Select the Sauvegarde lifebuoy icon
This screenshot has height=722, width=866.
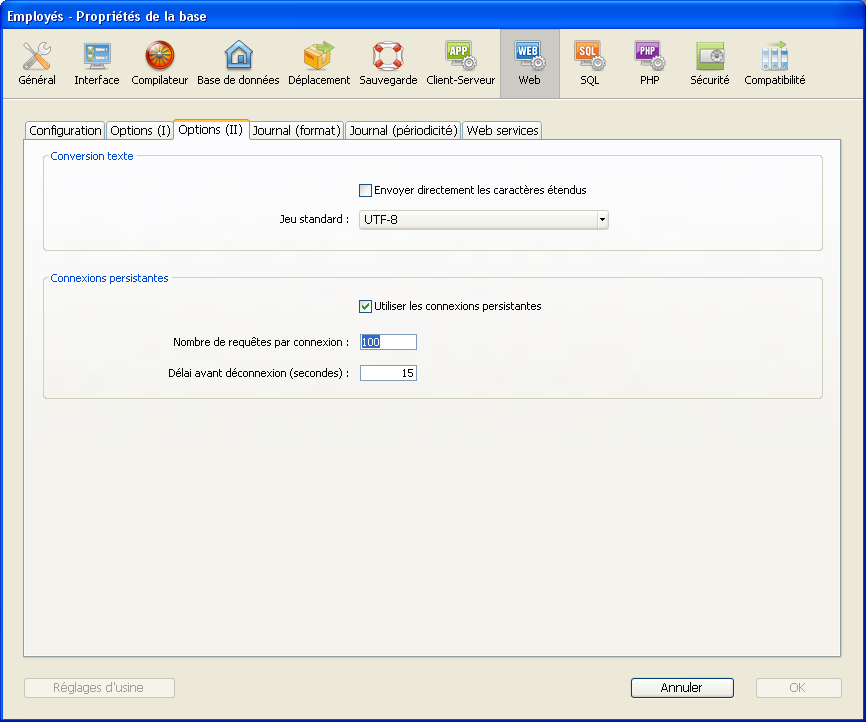pos(388,63)
